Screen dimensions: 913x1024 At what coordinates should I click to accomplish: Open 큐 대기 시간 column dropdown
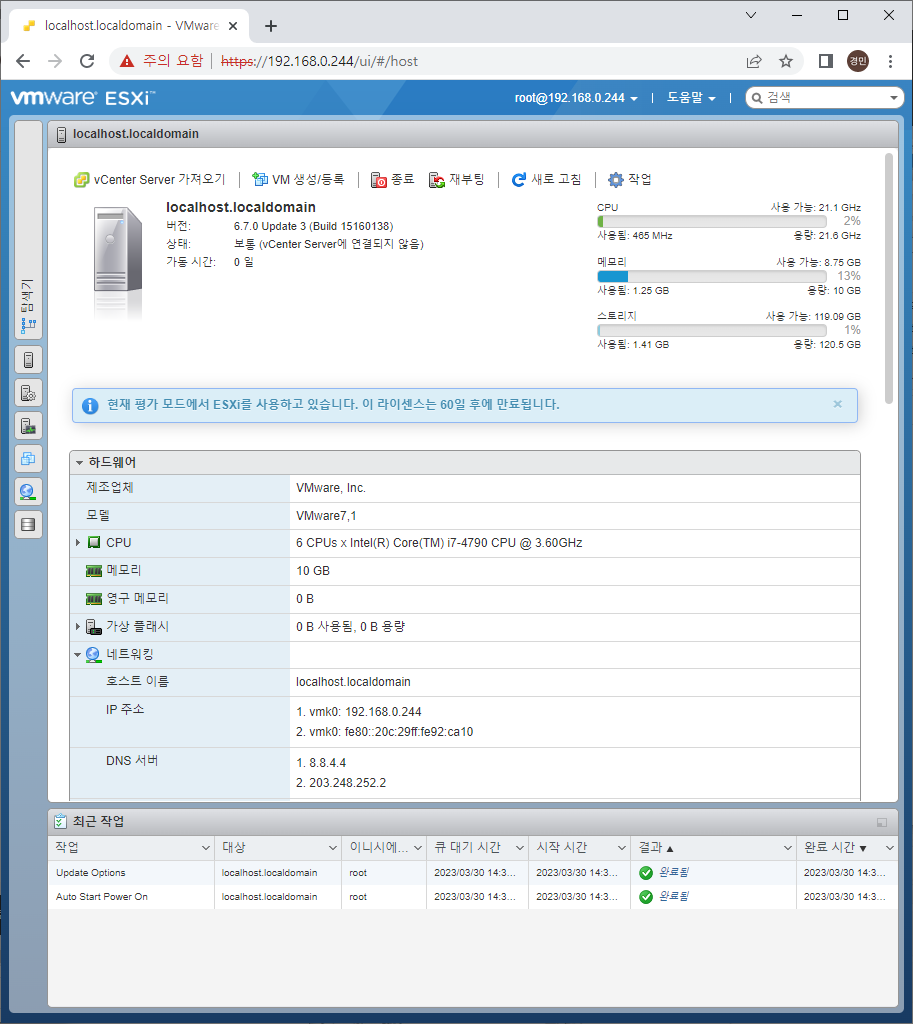point(520,848)
